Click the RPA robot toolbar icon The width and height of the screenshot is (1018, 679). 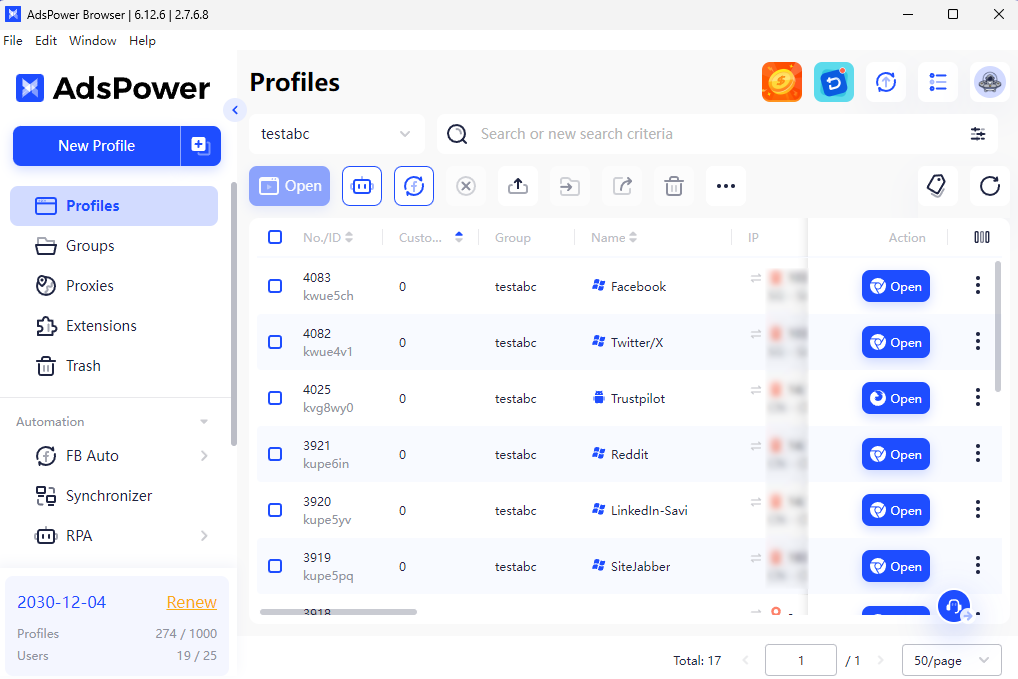362,186
